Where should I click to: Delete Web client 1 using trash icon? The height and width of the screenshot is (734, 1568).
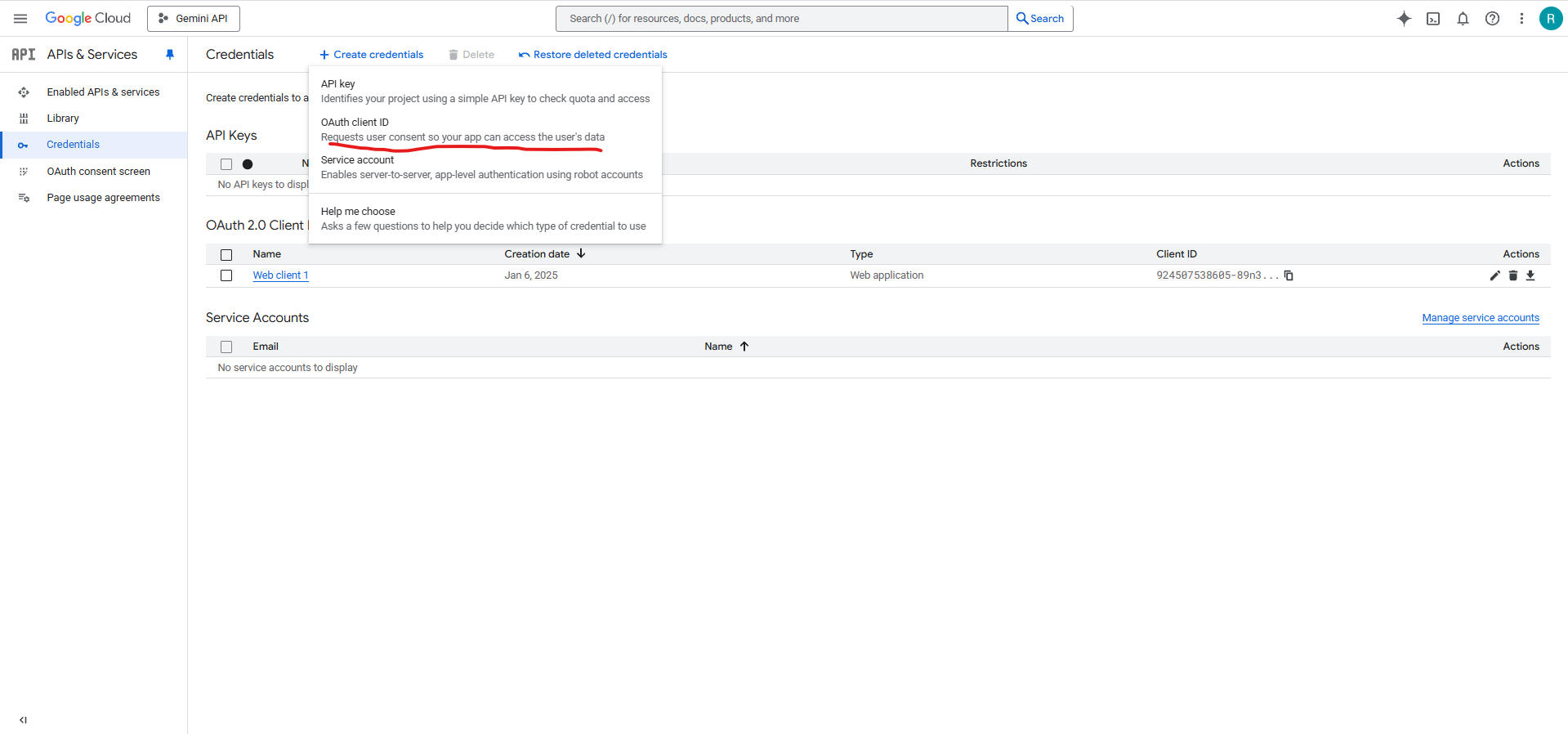tap(1512, 275)
